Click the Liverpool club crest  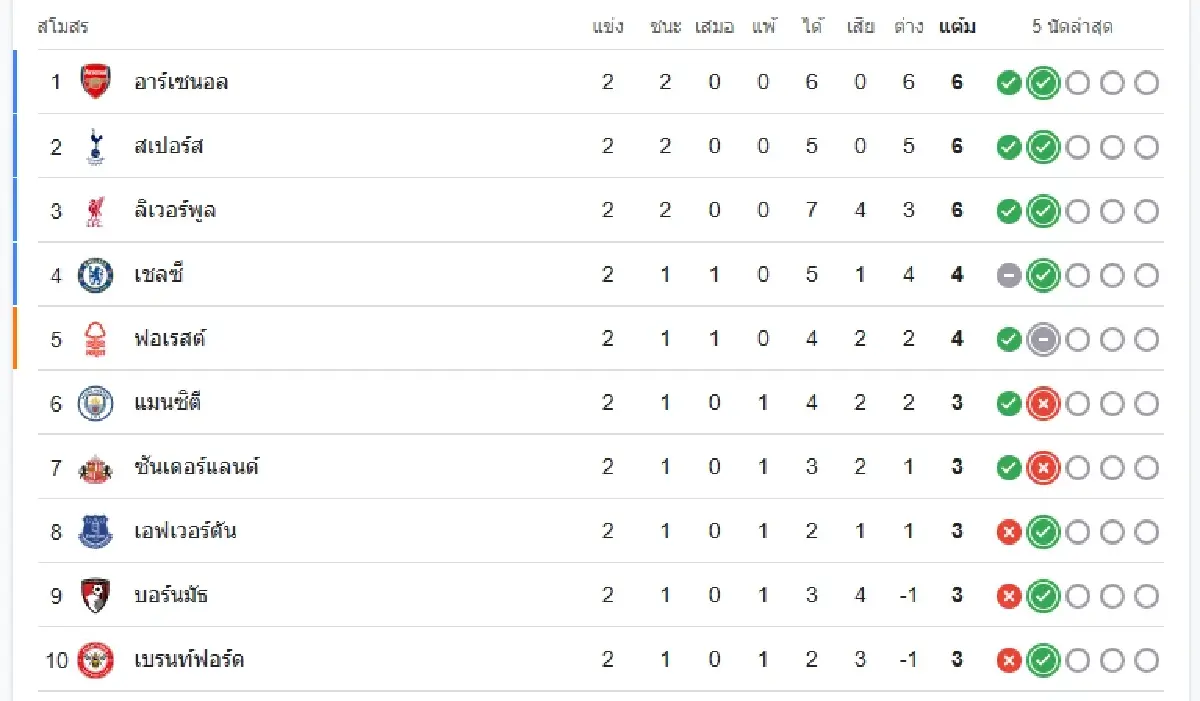(x=96, y=211)
